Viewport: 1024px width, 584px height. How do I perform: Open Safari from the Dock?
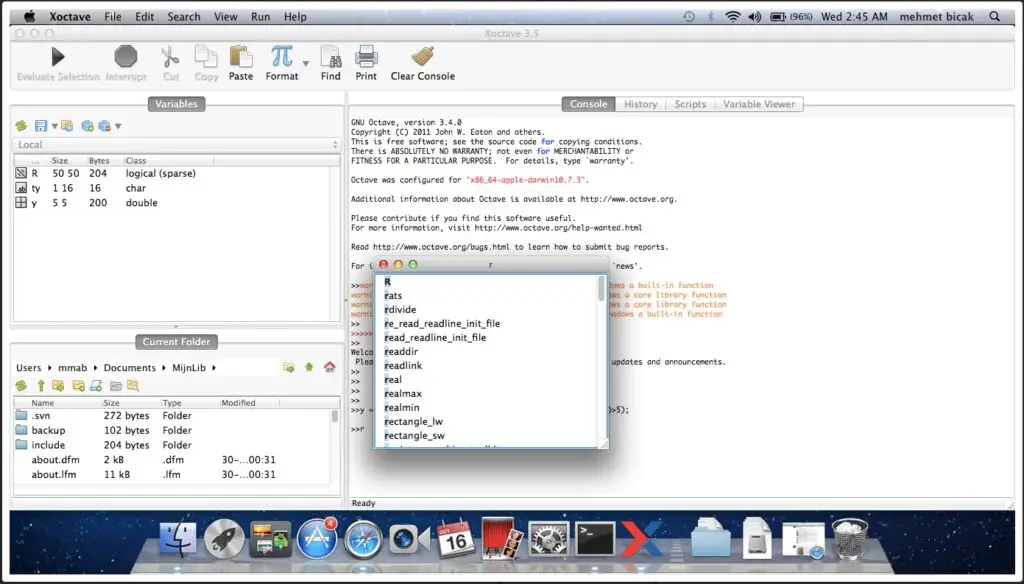(x=363, y=539)
